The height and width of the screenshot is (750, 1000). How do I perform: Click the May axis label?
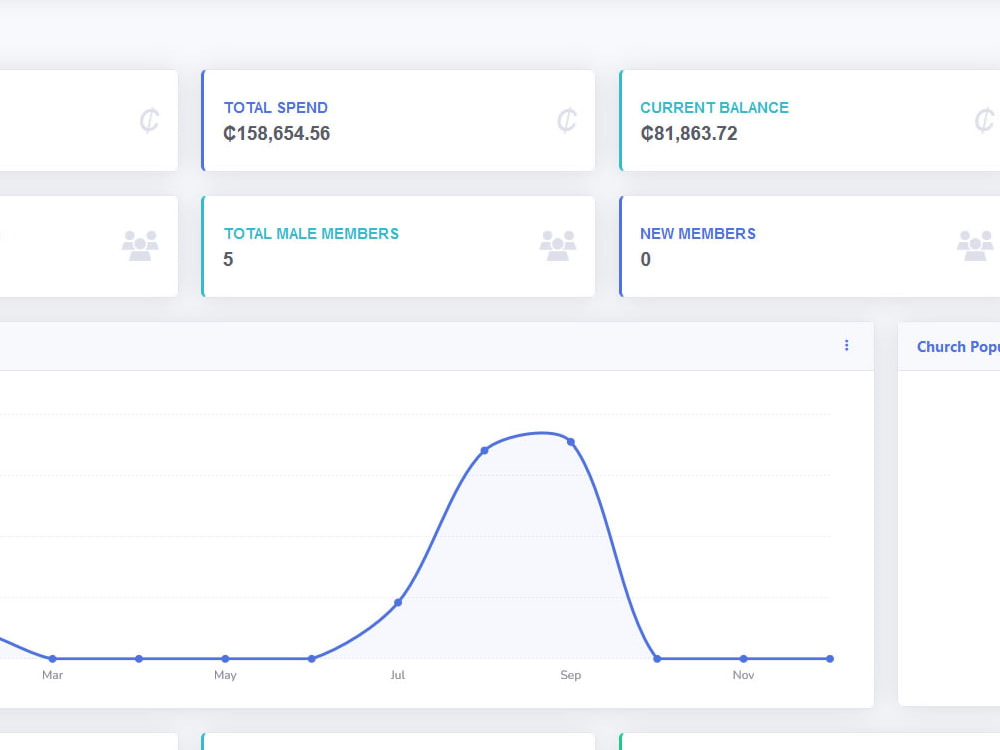tap(225, 675)
